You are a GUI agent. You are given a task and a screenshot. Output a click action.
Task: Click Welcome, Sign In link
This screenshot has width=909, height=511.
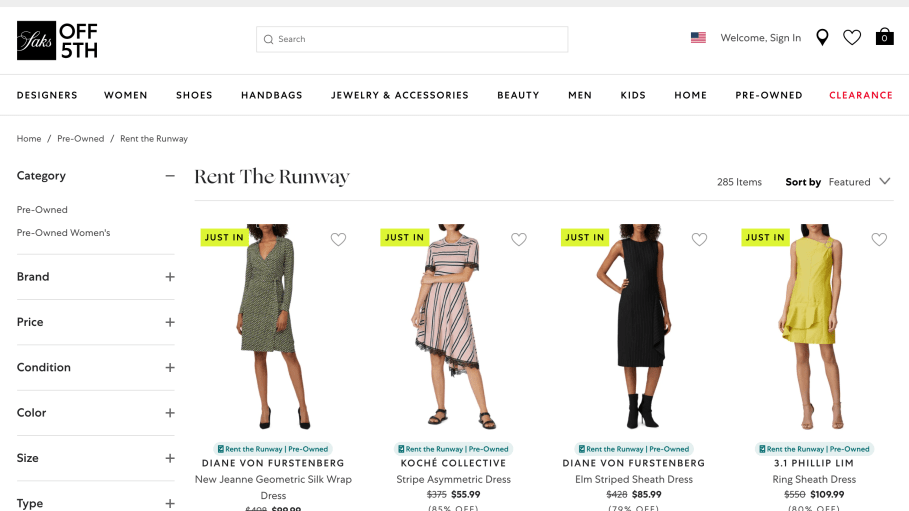[761, 38]
